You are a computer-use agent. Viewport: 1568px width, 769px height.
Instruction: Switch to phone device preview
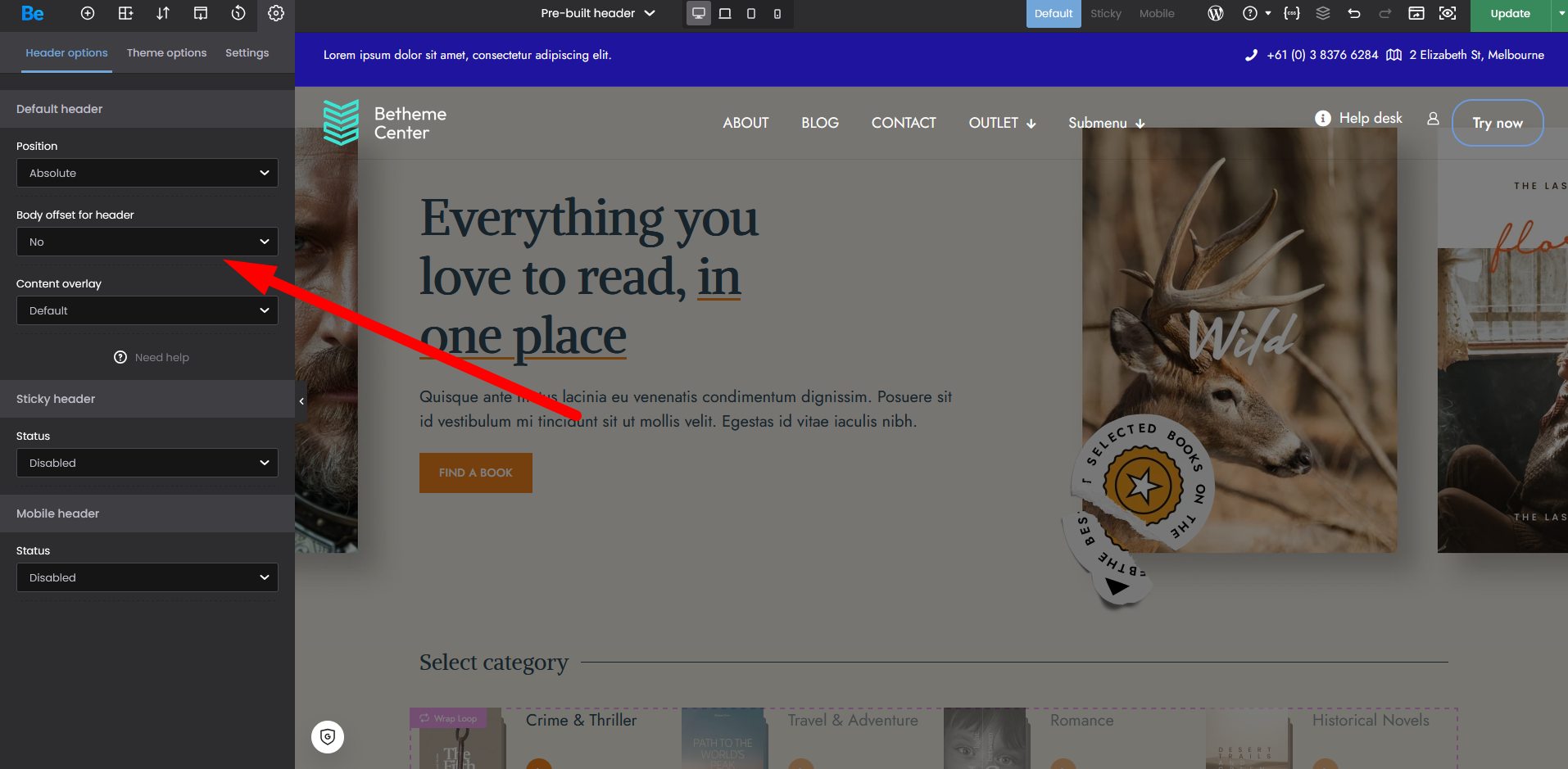click(x=777, y=13)
